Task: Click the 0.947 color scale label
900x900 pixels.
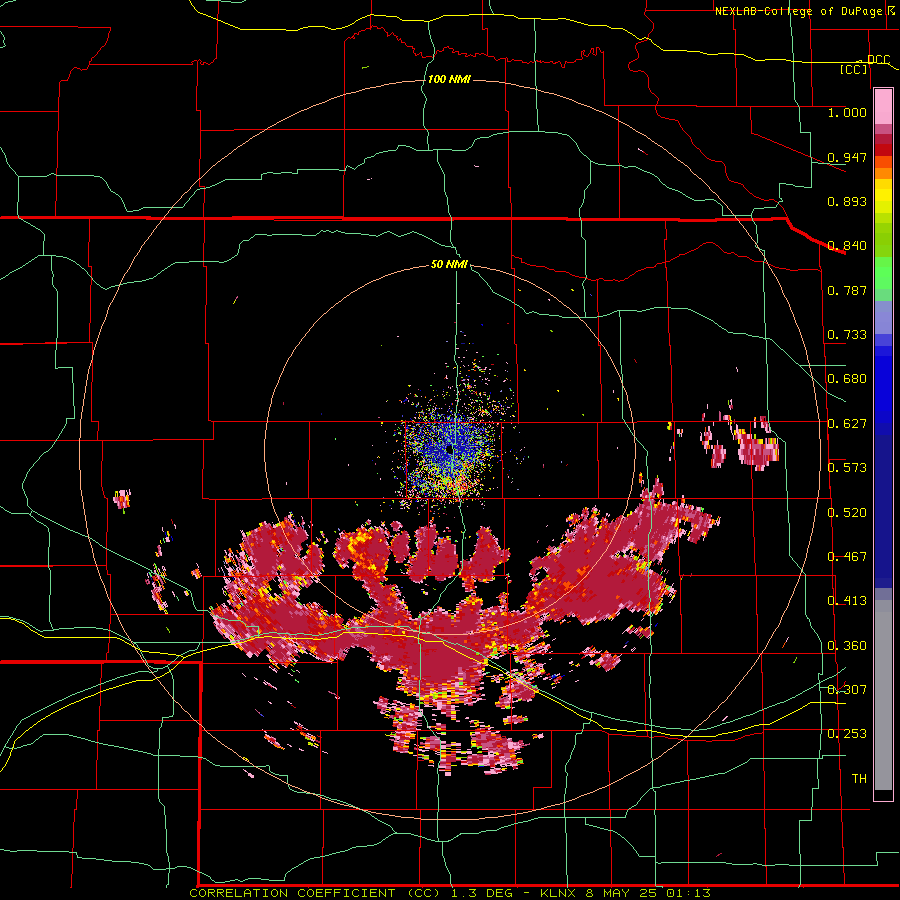Action: pyautogui.click(x=847, y=157)
